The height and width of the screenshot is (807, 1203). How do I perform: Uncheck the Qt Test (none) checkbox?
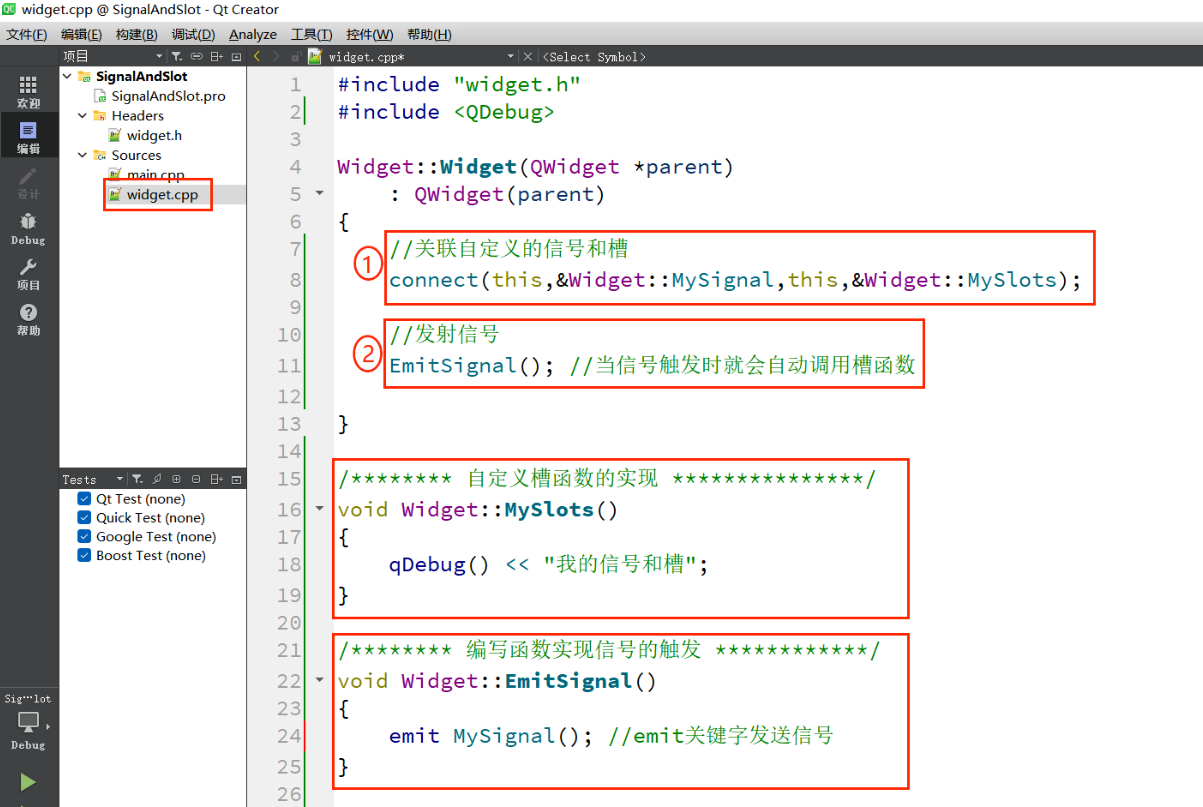pyautogui.click(x=85, y=499)
